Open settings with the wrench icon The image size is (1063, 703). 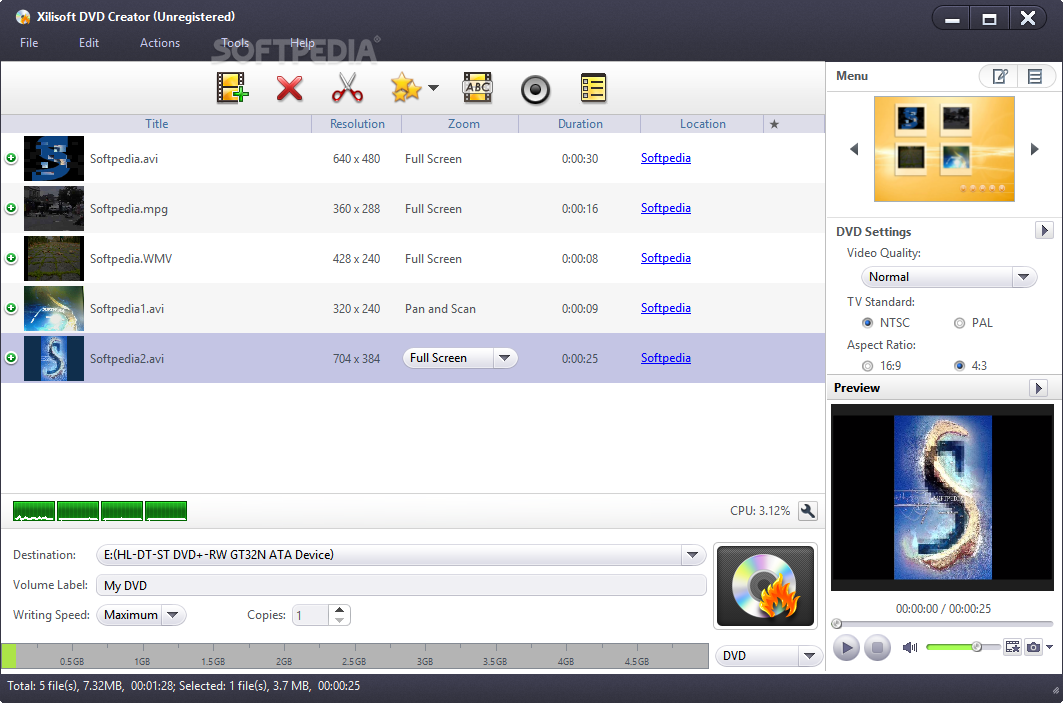click(x=807, y=511)
